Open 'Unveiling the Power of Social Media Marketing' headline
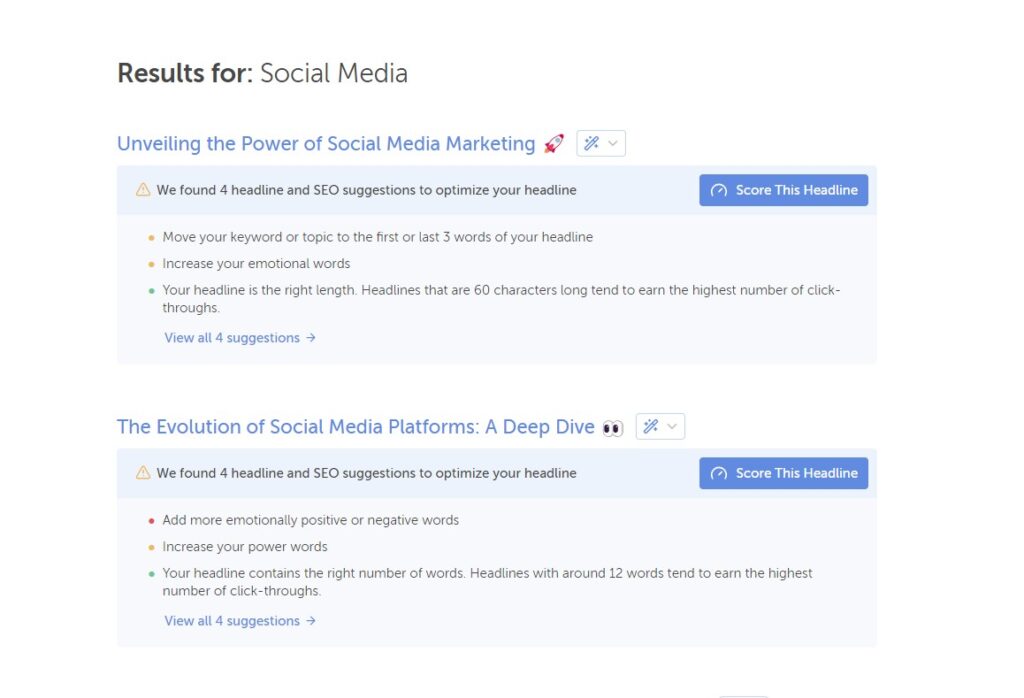This screenshot has height=698, width=1024. click(x=326, y=144)
